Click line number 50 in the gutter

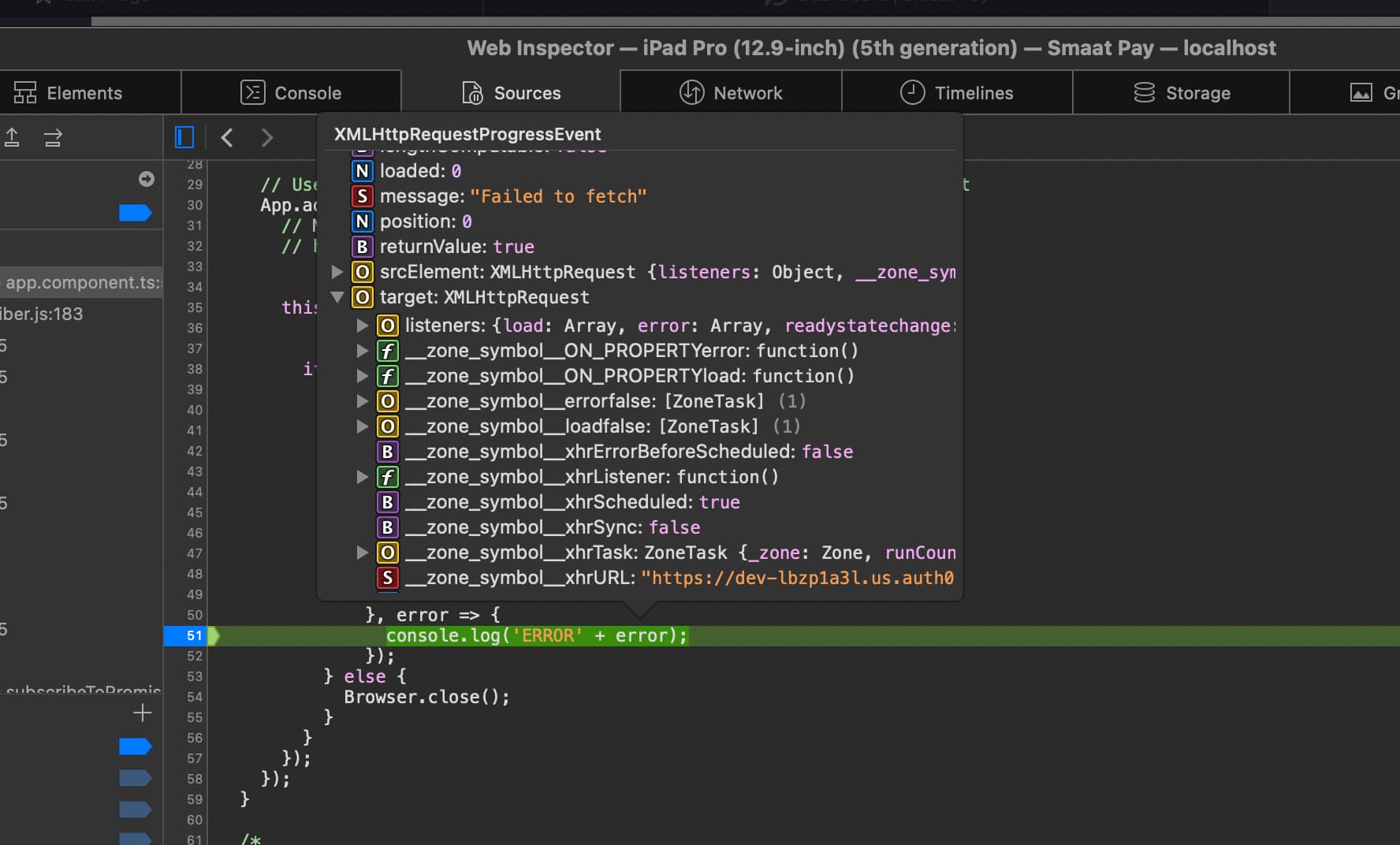coord(194,615)
